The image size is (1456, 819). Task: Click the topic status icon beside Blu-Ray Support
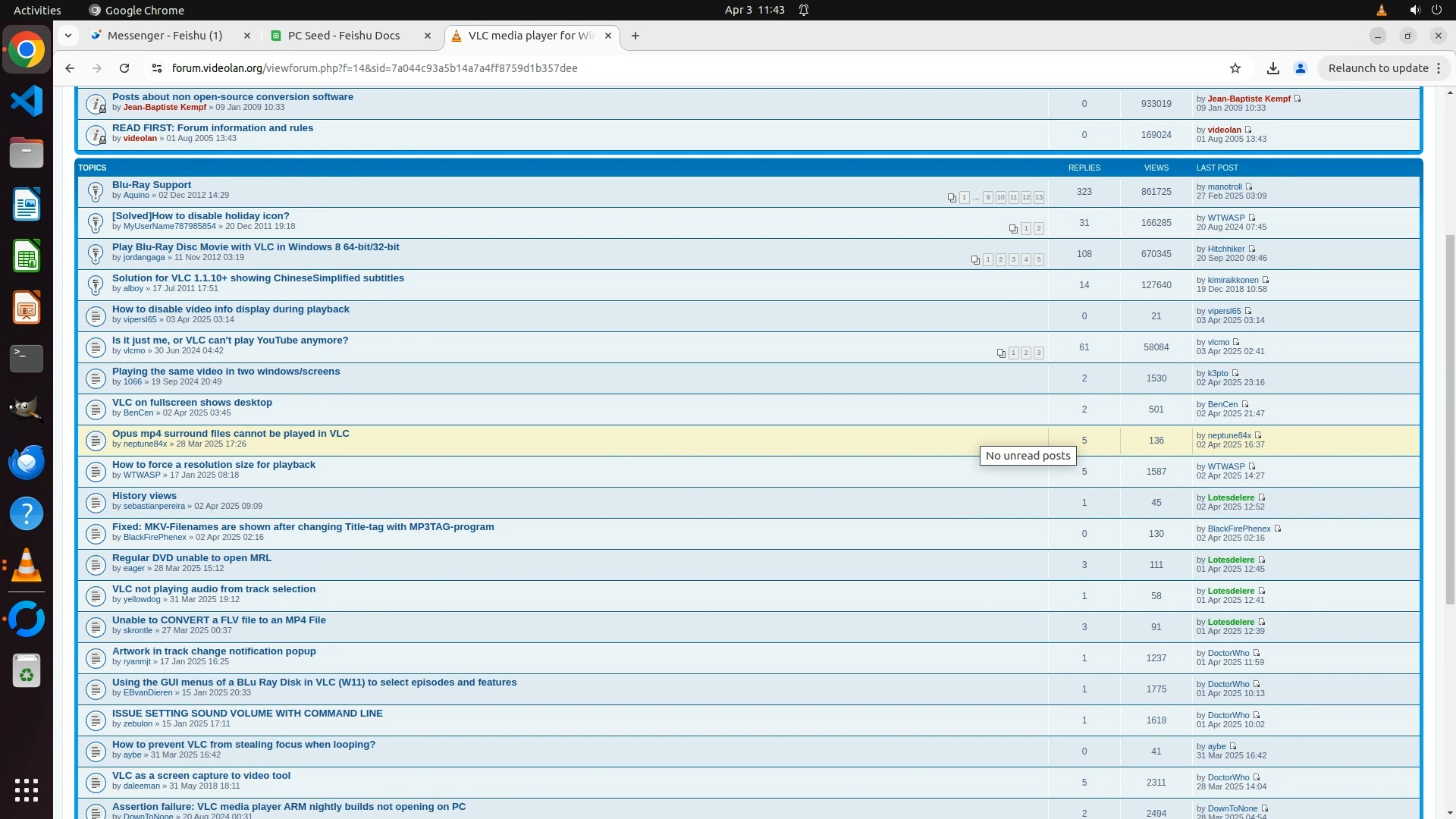click(x=95, y=192)
